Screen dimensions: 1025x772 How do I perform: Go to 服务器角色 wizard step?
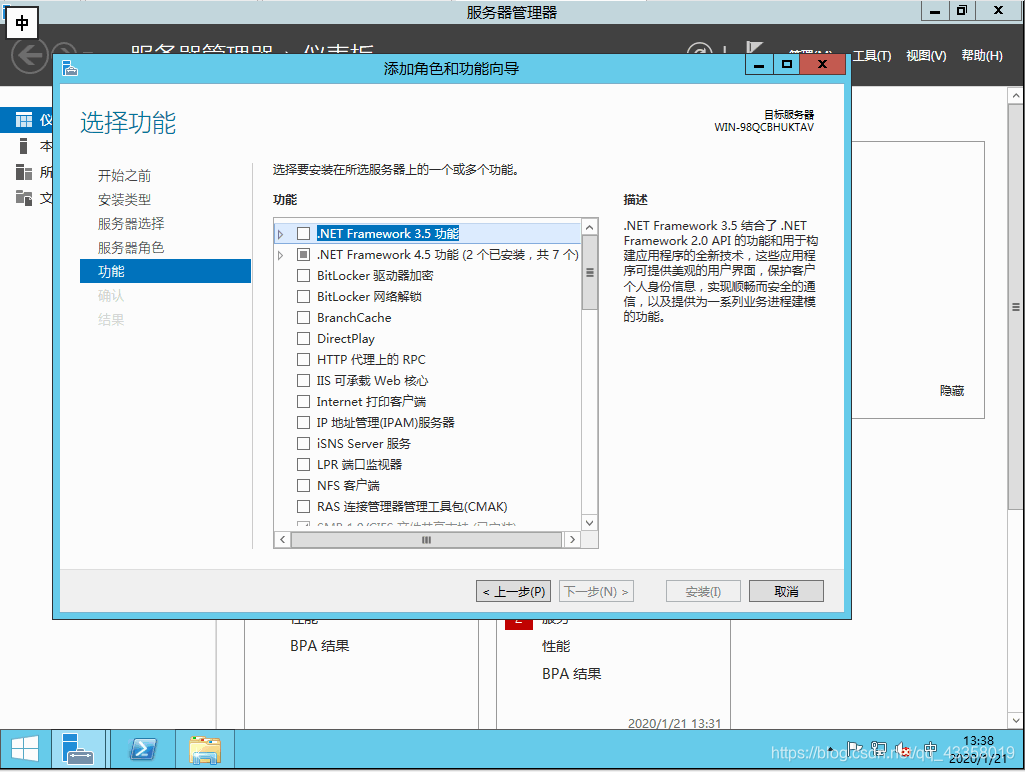coord(131,248)
